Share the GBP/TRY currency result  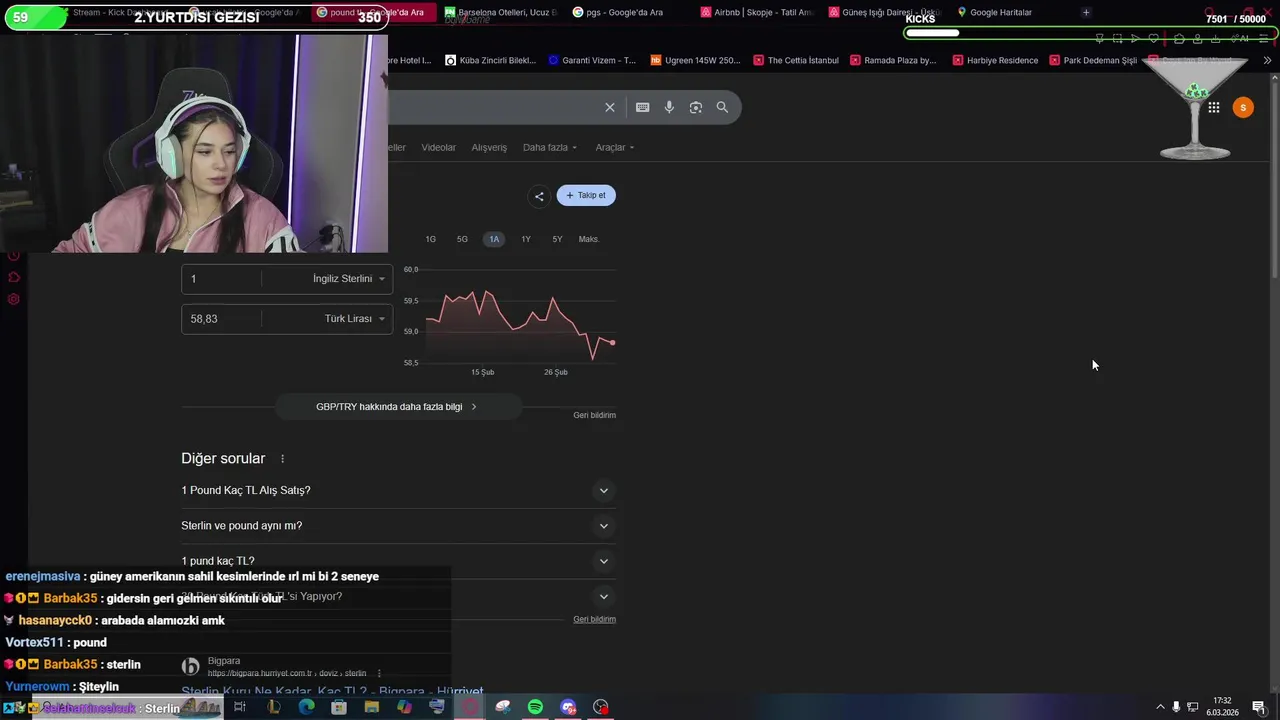(539, 196)
